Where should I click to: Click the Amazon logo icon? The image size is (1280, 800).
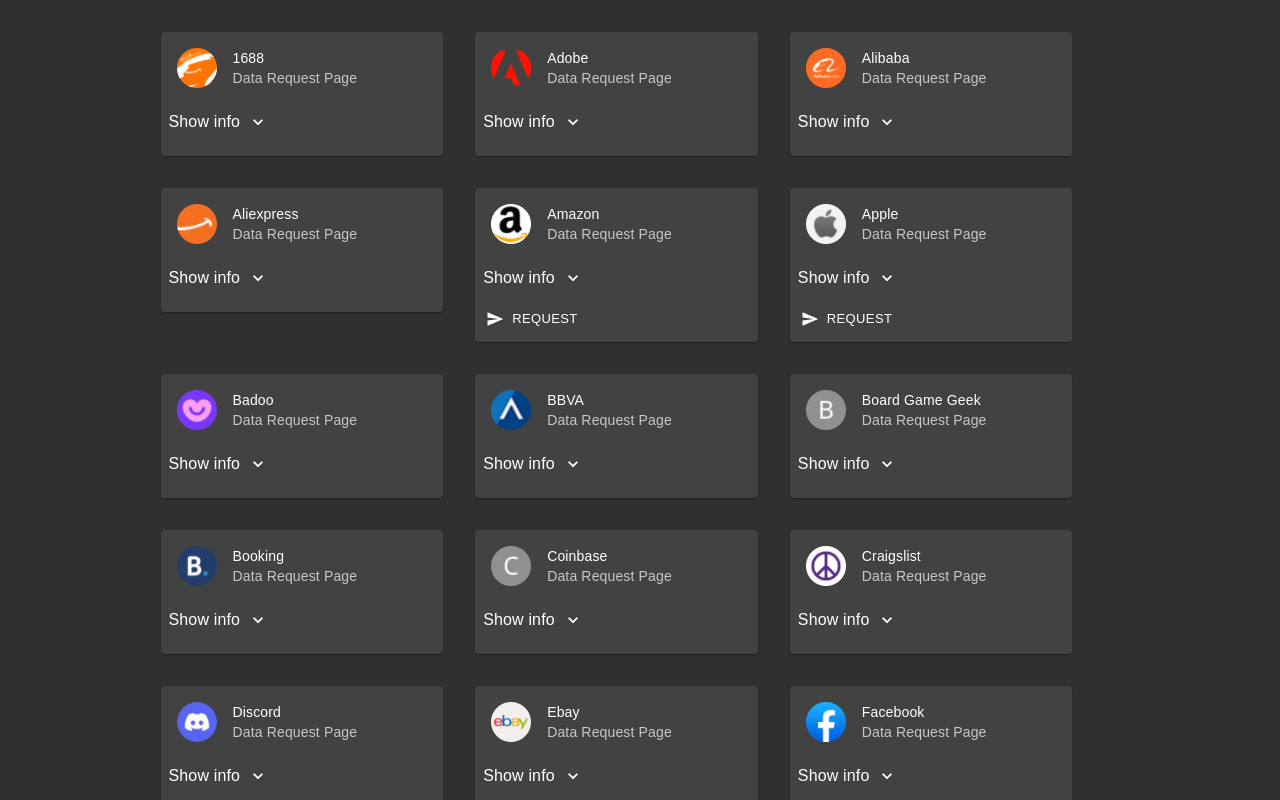(x=511, y=224)
